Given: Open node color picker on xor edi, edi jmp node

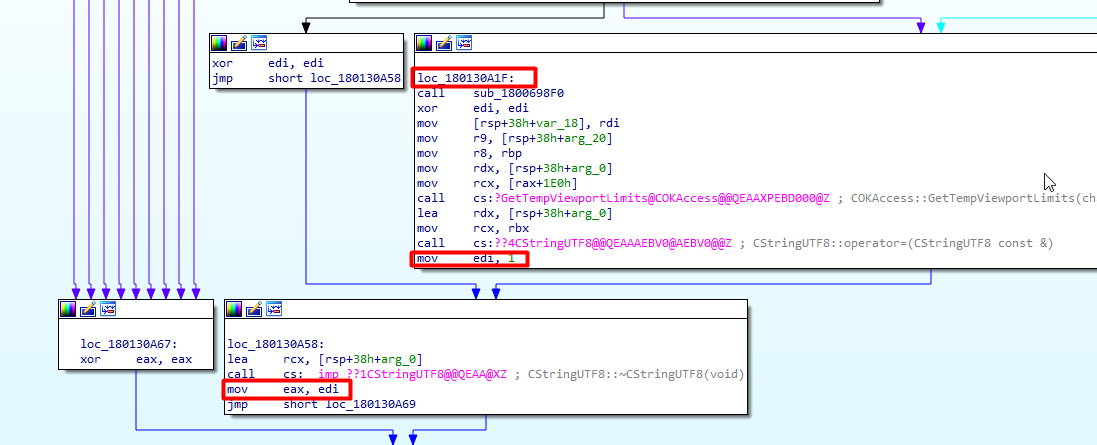Looking at the screenshot, I should (220, 43).
